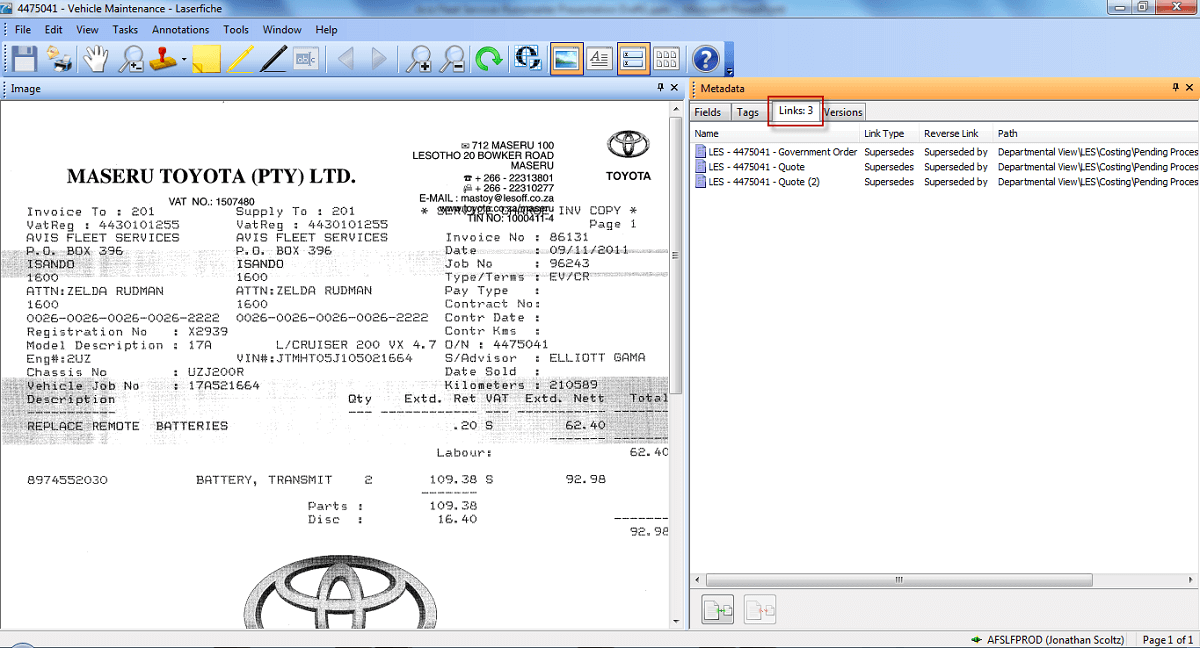Select the Pan hand tool
Screen dimensions: 1200x648
pyautogui.click(x=95, y=59)
